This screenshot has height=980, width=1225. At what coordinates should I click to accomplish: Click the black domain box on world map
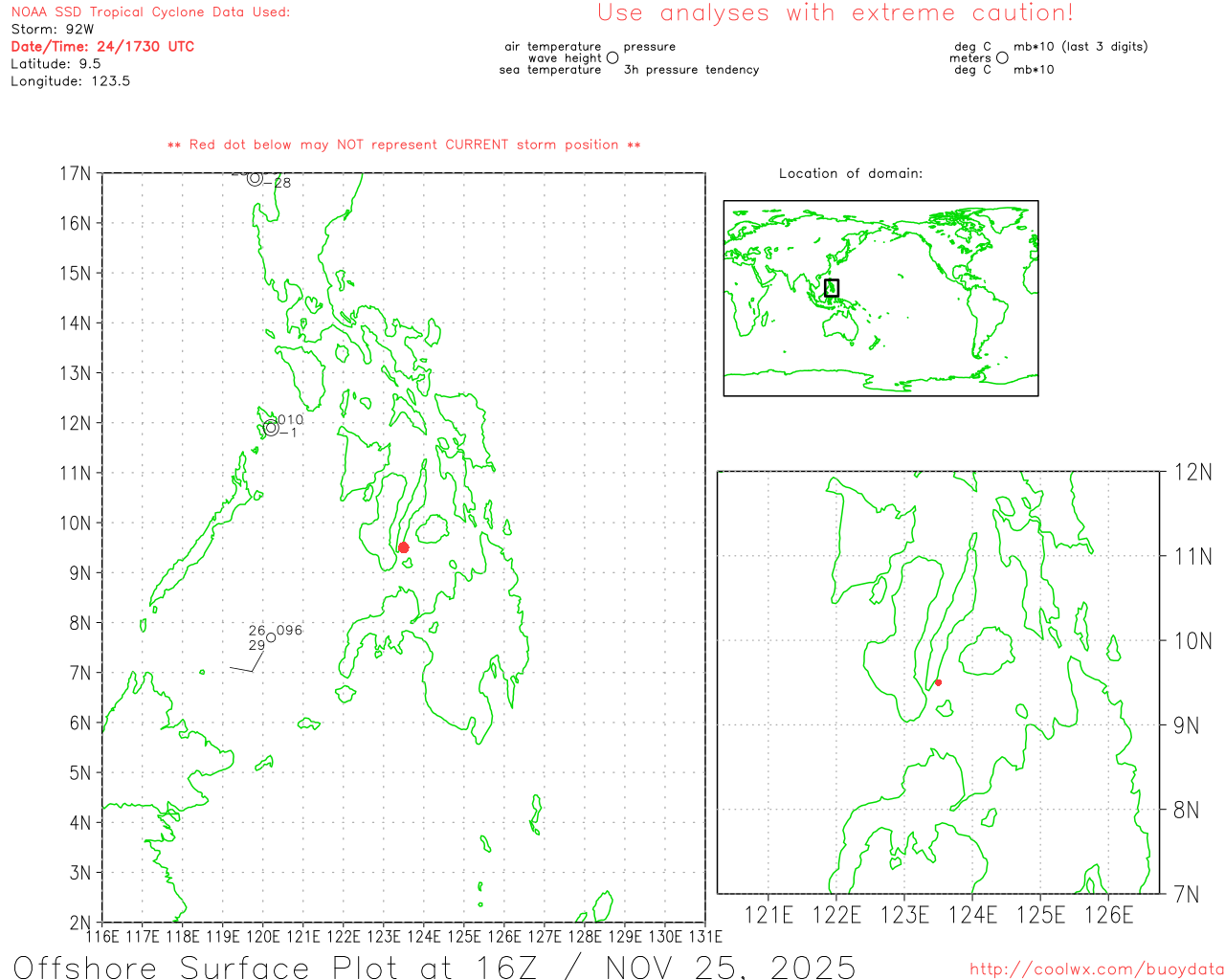832,287
